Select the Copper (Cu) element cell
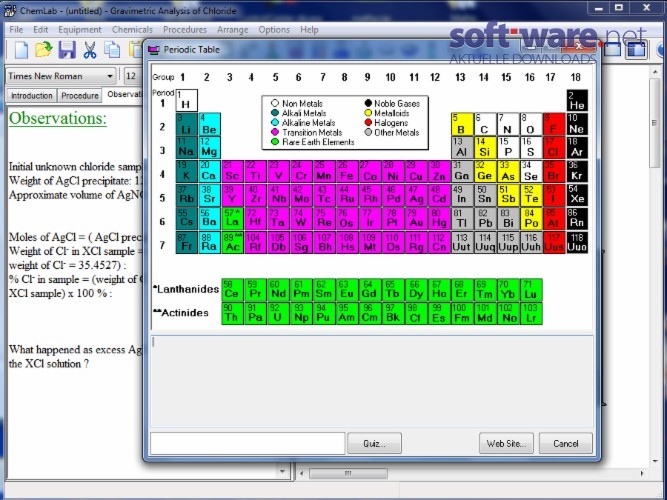Screen dimensions: 667x500 (x=416, y=171)
